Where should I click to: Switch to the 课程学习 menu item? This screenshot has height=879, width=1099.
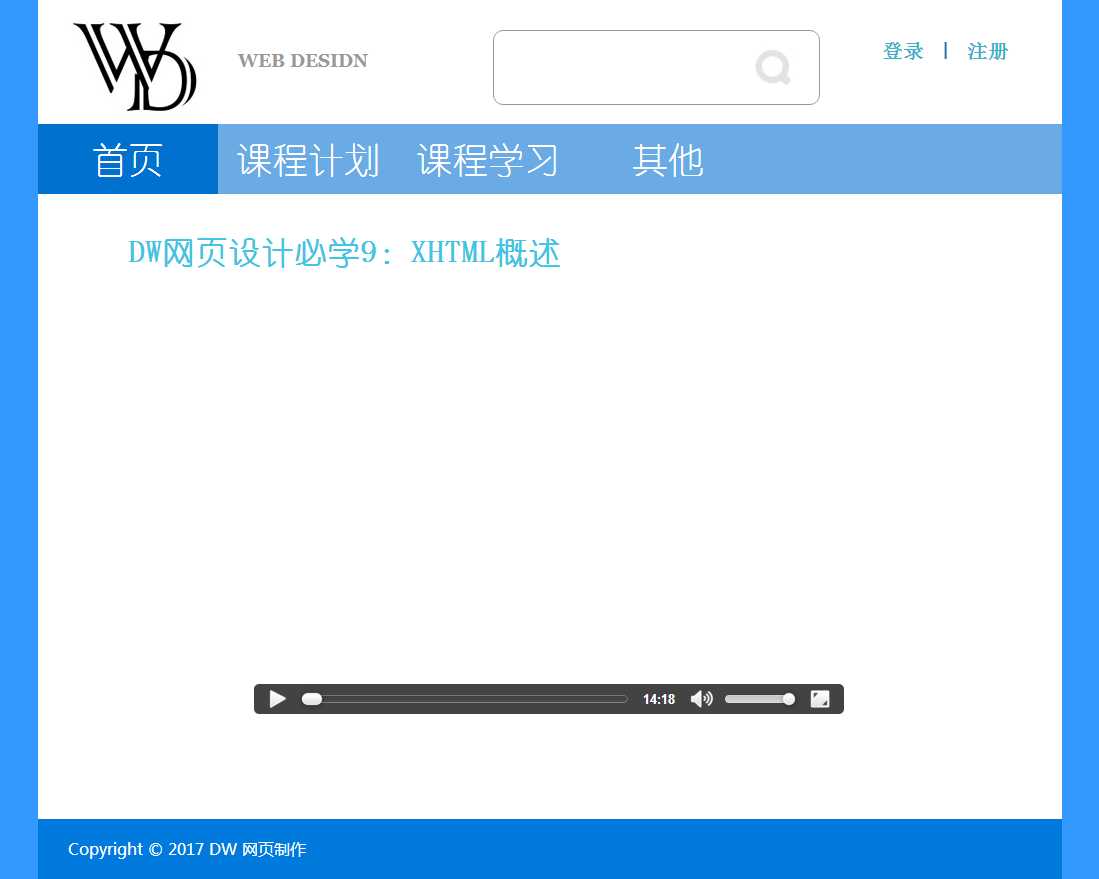[x=488, y=160]
